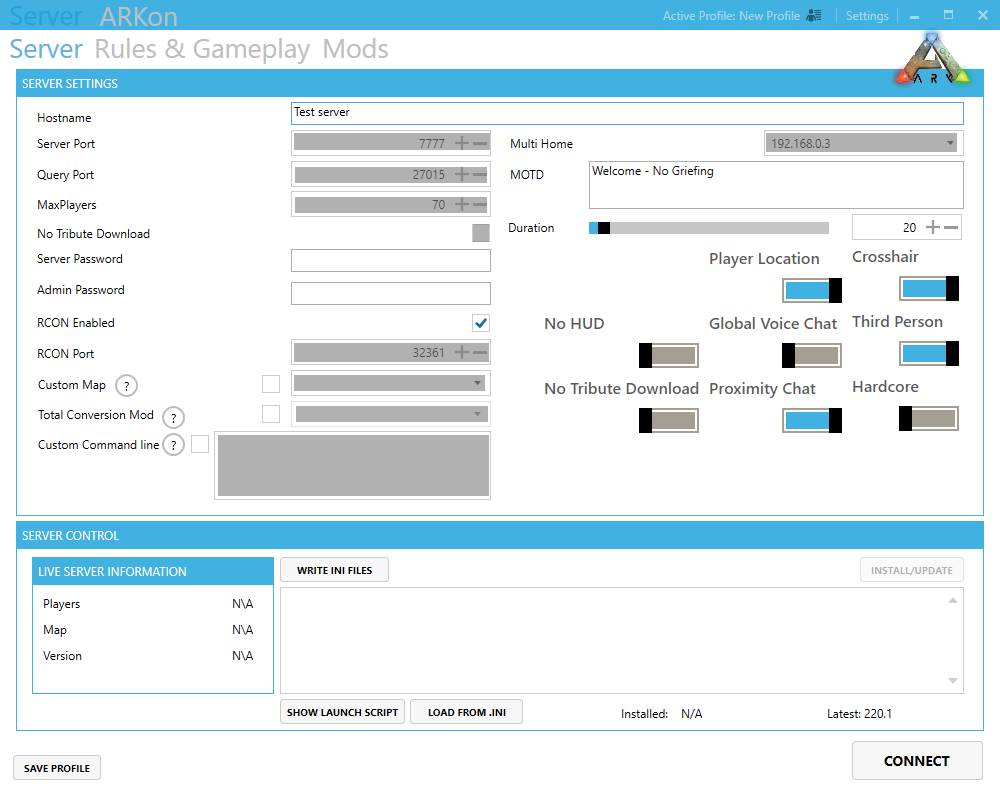Toggle the Hardcore switch on
The image size is (1000, 790).
(929, 418)
